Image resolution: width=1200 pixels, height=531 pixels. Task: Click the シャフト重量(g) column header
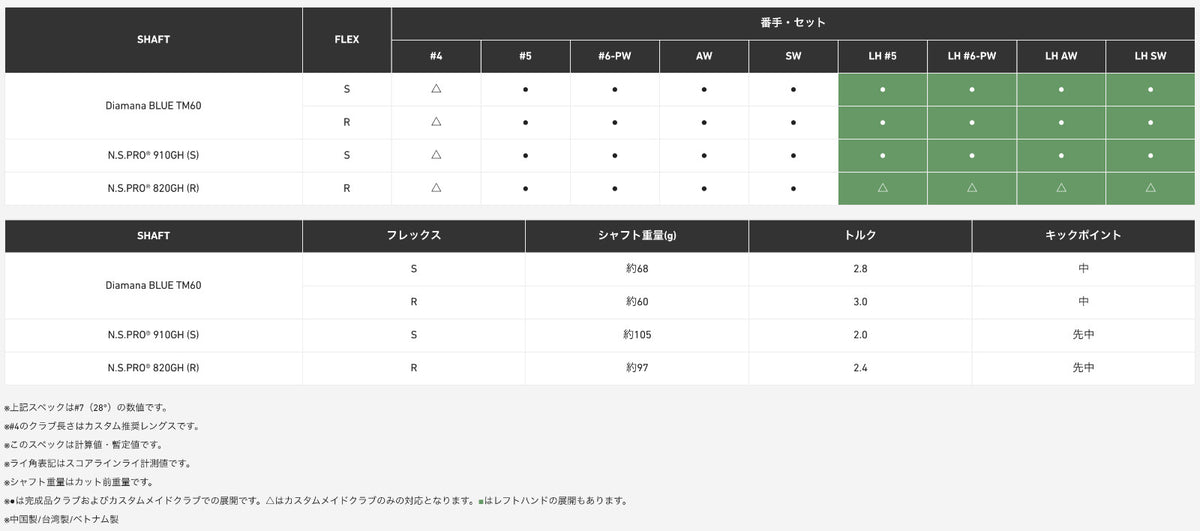click(x=637, y=236)
